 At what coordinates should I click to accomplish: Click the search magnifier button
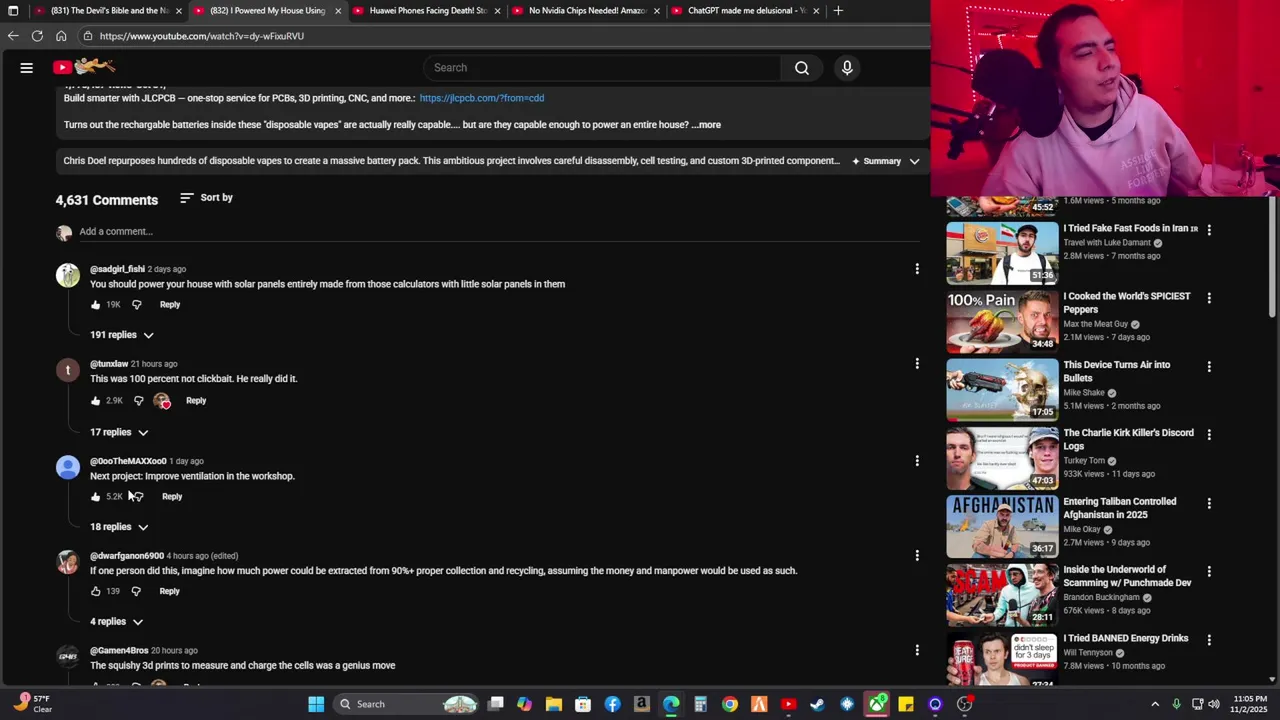click(802, 68)
